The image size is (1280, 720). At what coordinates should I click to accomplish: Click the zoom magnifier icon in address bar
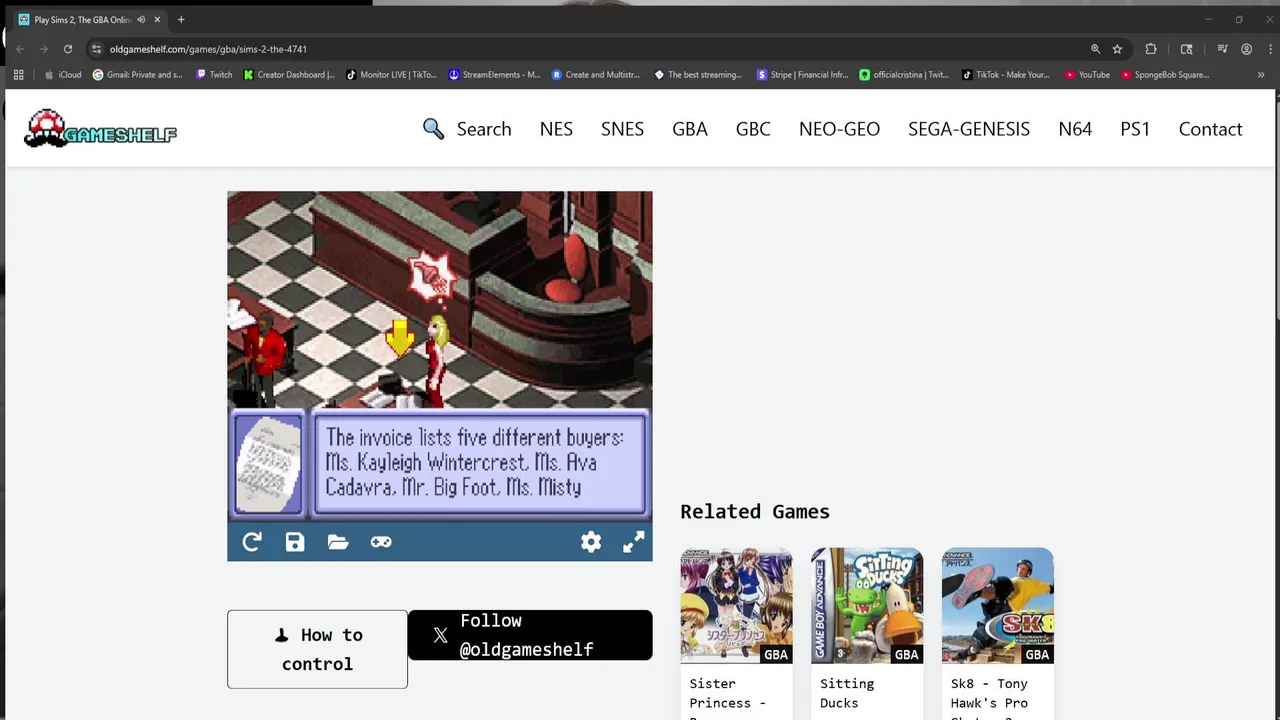coord(1095,49)
